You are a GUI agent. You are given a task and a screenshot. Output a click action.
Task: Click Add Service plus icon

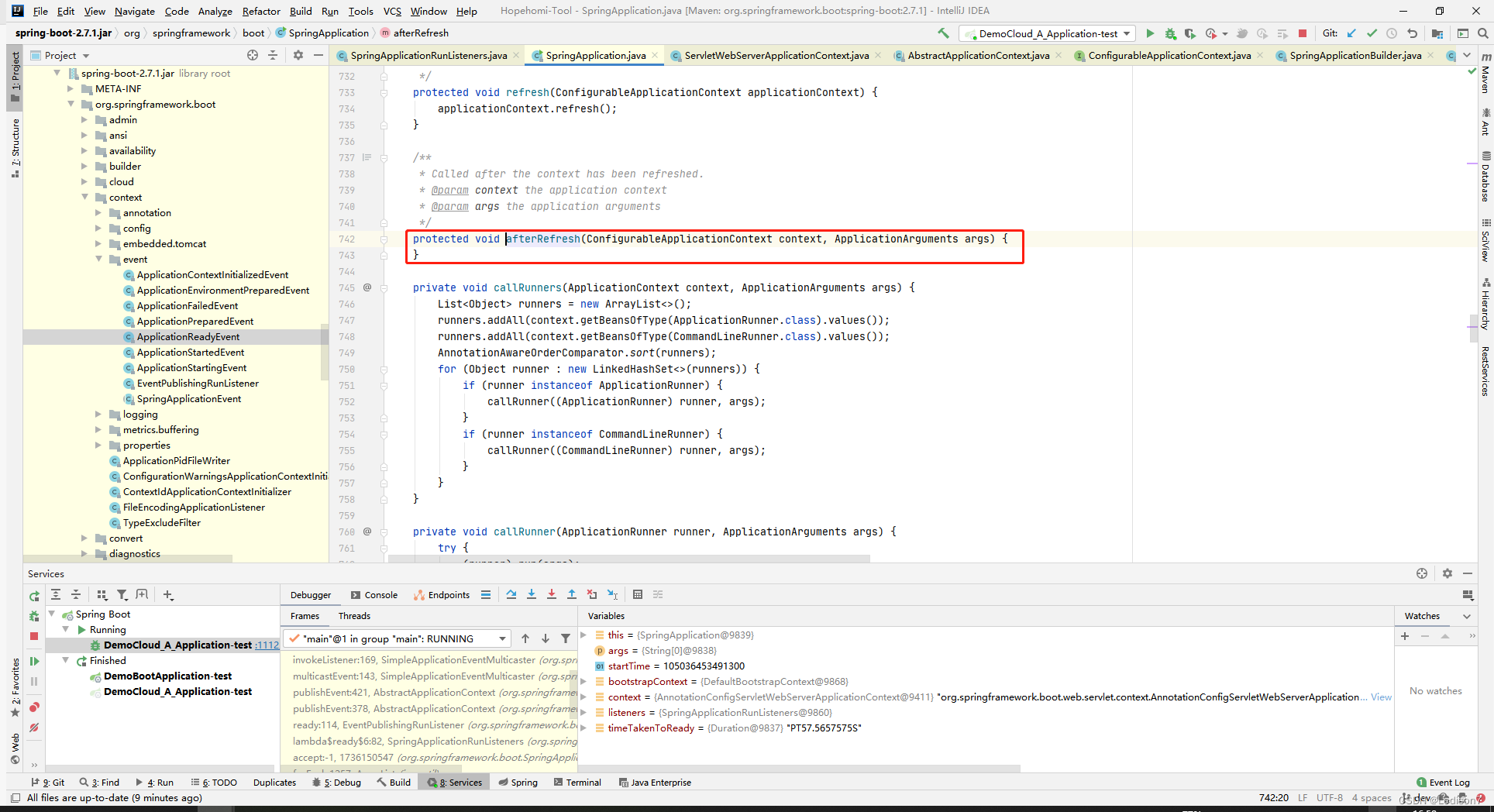[168, 594]
